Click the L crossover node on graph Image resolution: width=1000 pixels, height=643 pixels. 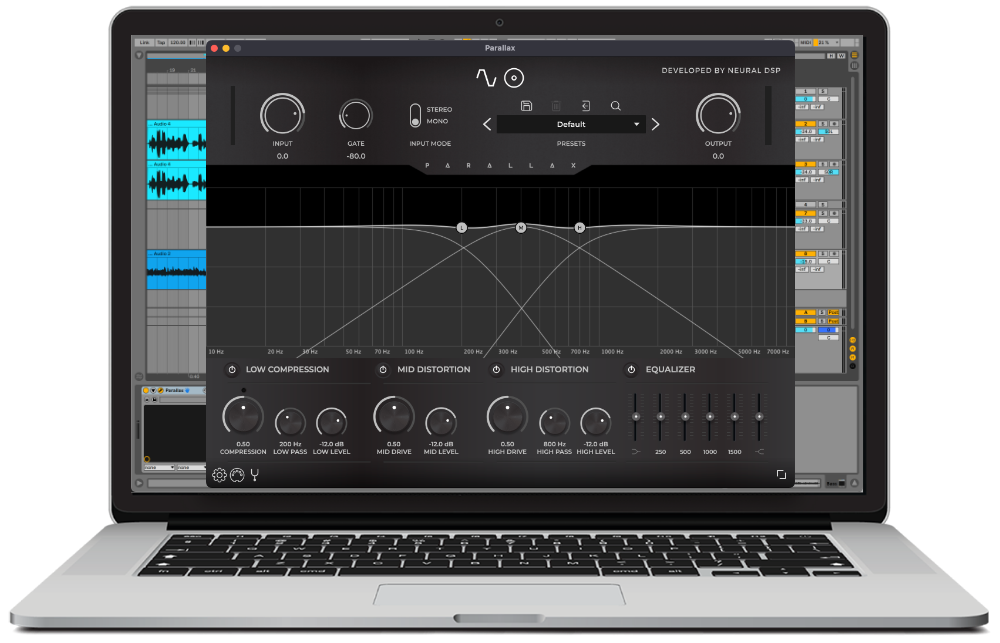tap(462, 228)
